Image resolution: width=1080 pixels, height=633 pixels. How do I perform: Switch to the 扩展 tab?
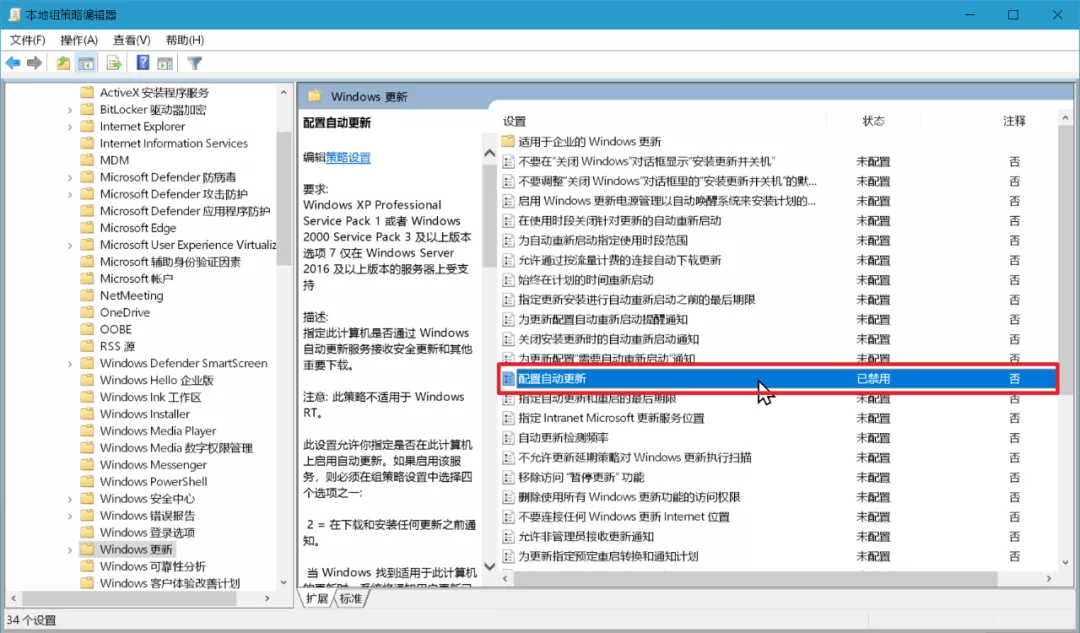pyautogui.click(x=317, y=599)
